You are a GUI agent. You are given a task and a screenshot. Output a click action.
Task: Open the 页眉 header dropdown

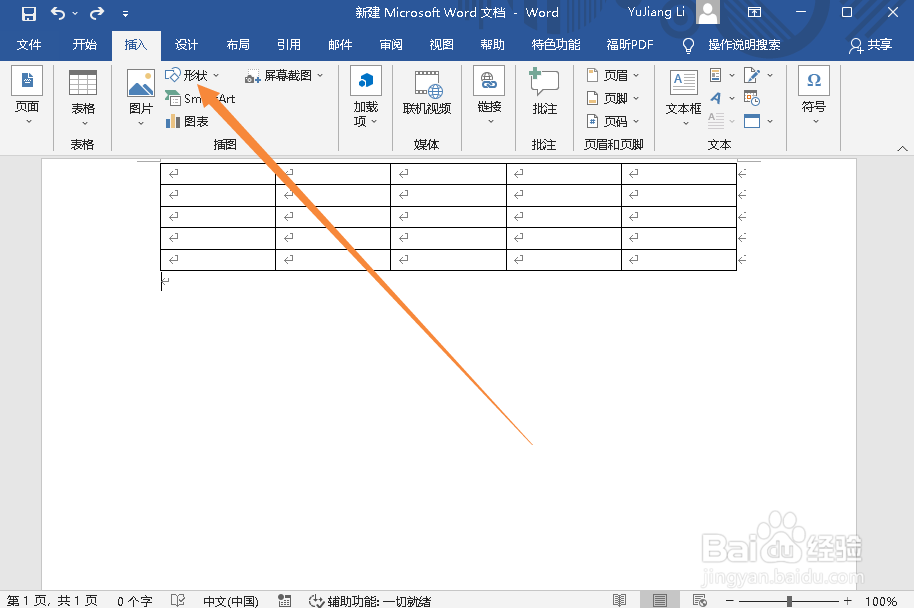(613, 75)
